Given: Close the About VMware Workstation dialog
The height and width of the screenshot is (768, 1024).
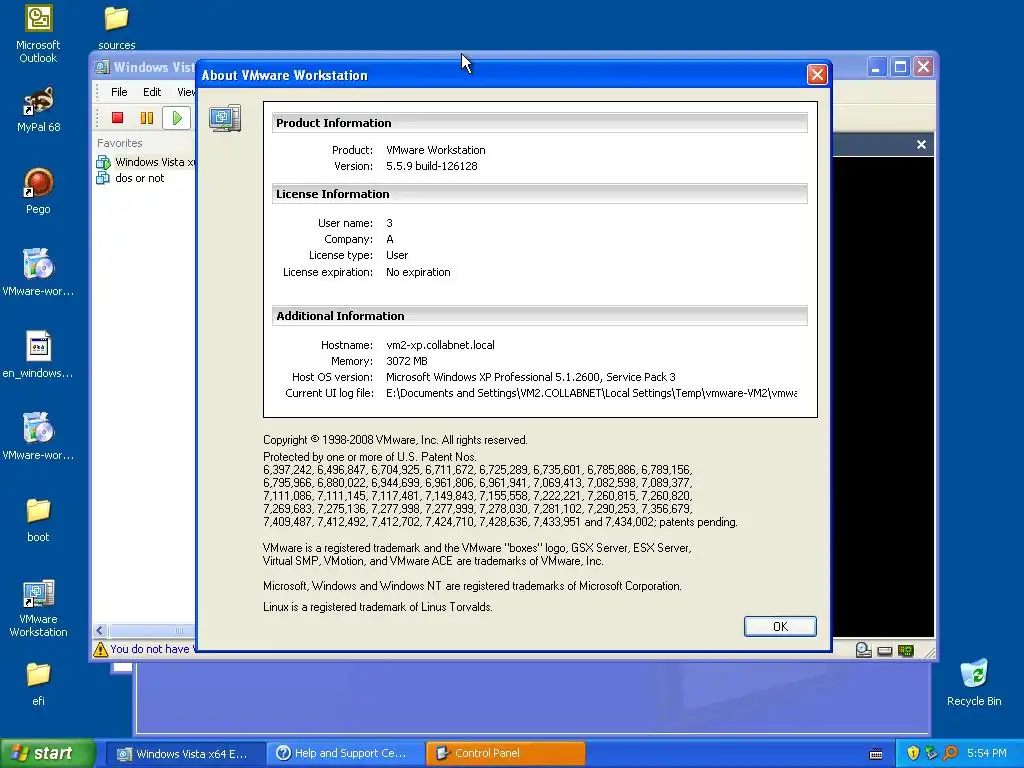Looking at the screenshot, I should tap(817, 75).
